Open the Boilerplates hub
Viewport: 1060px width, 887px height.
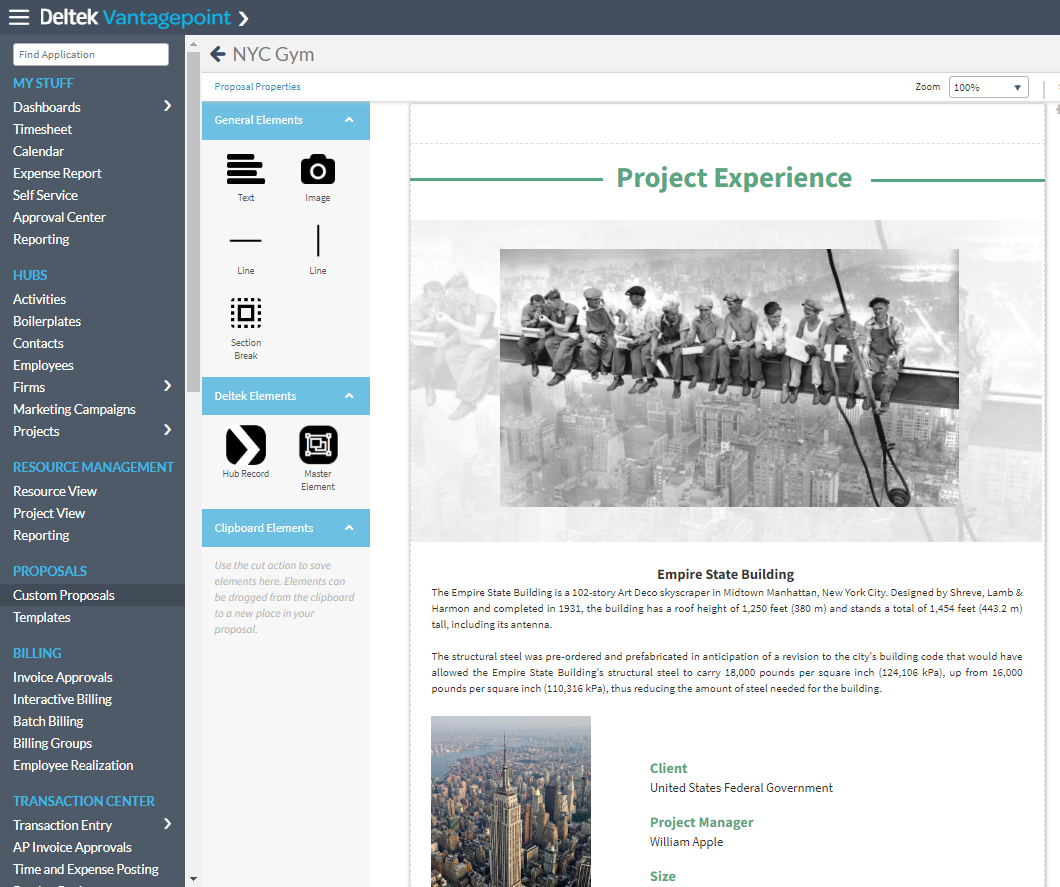pos(47,321)
